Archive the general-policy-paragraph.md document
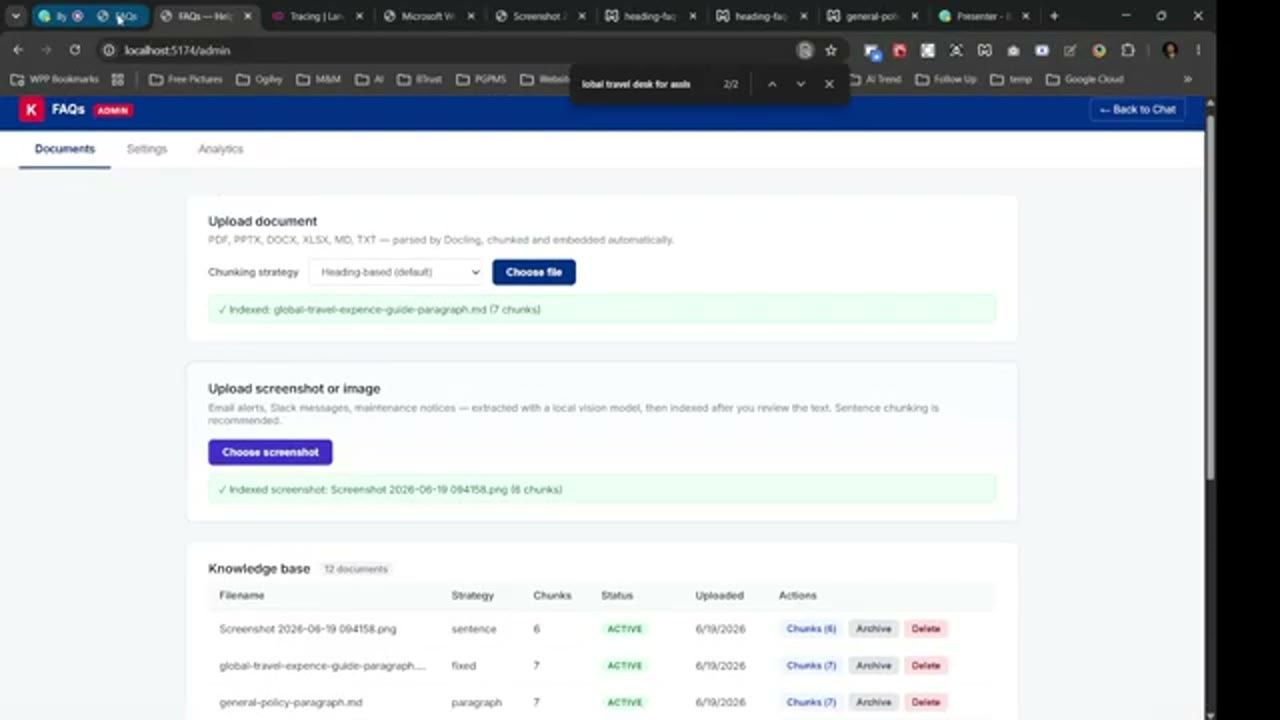This screenshot has height=720, width=1280. (873, 702)
